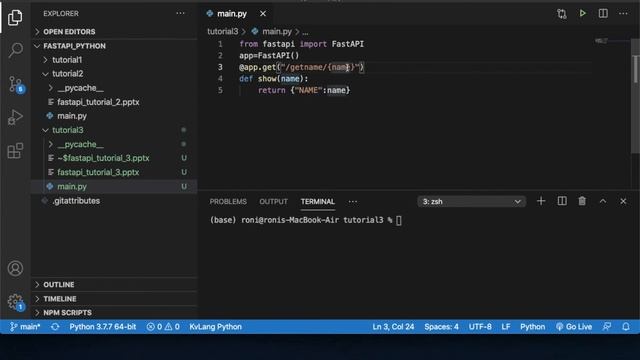Run Python file with play button
The width and height of the screenshot is (640, 360).
(x=582, y=13)
